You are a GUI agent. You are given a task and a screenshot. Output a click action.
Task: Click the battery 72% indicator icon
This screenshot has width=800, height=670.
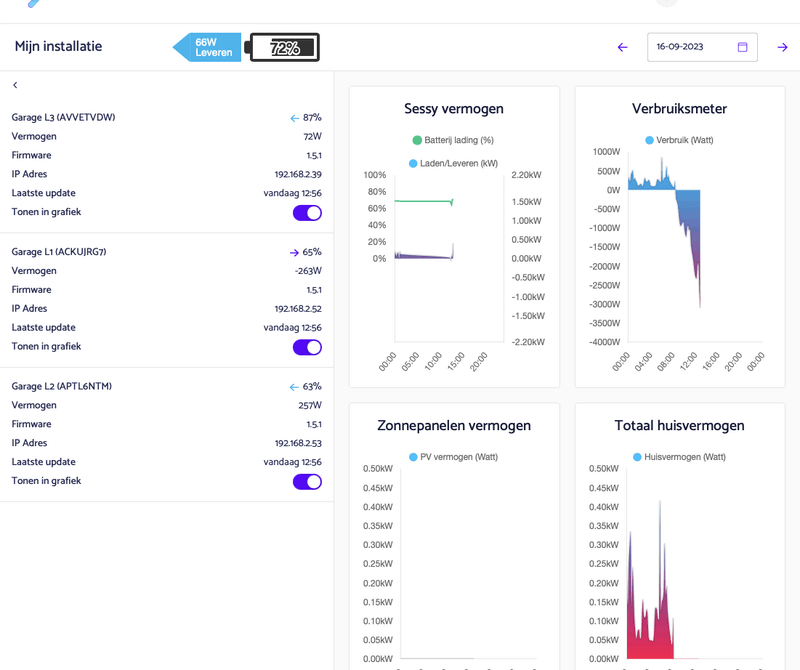coord(282,47)
